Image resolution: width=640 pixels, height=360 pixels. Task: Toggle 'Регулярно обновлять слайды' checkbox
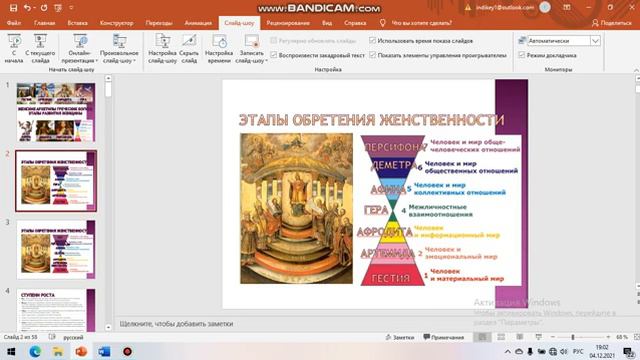click(274, 40)
